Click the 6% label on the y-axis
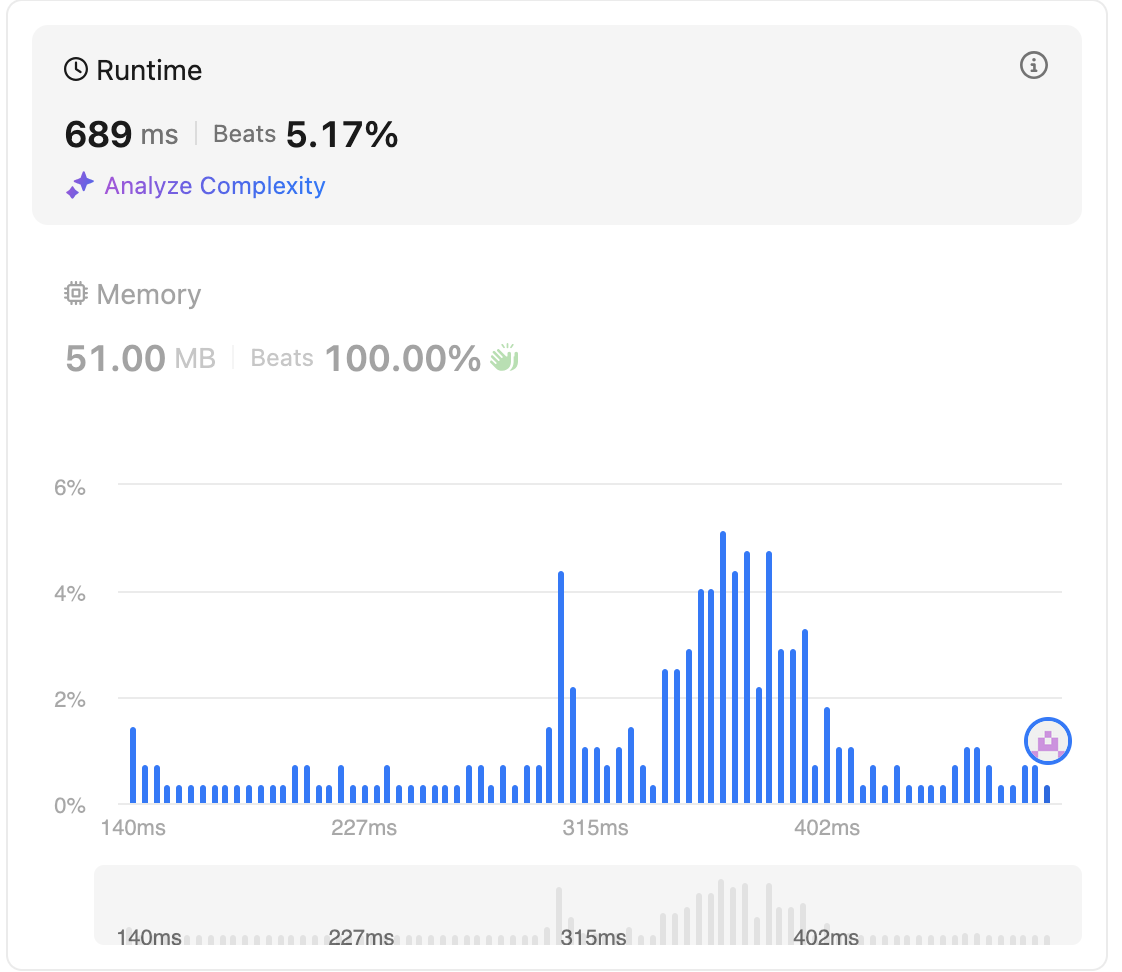1122x972 pixels. click(69, 488)
